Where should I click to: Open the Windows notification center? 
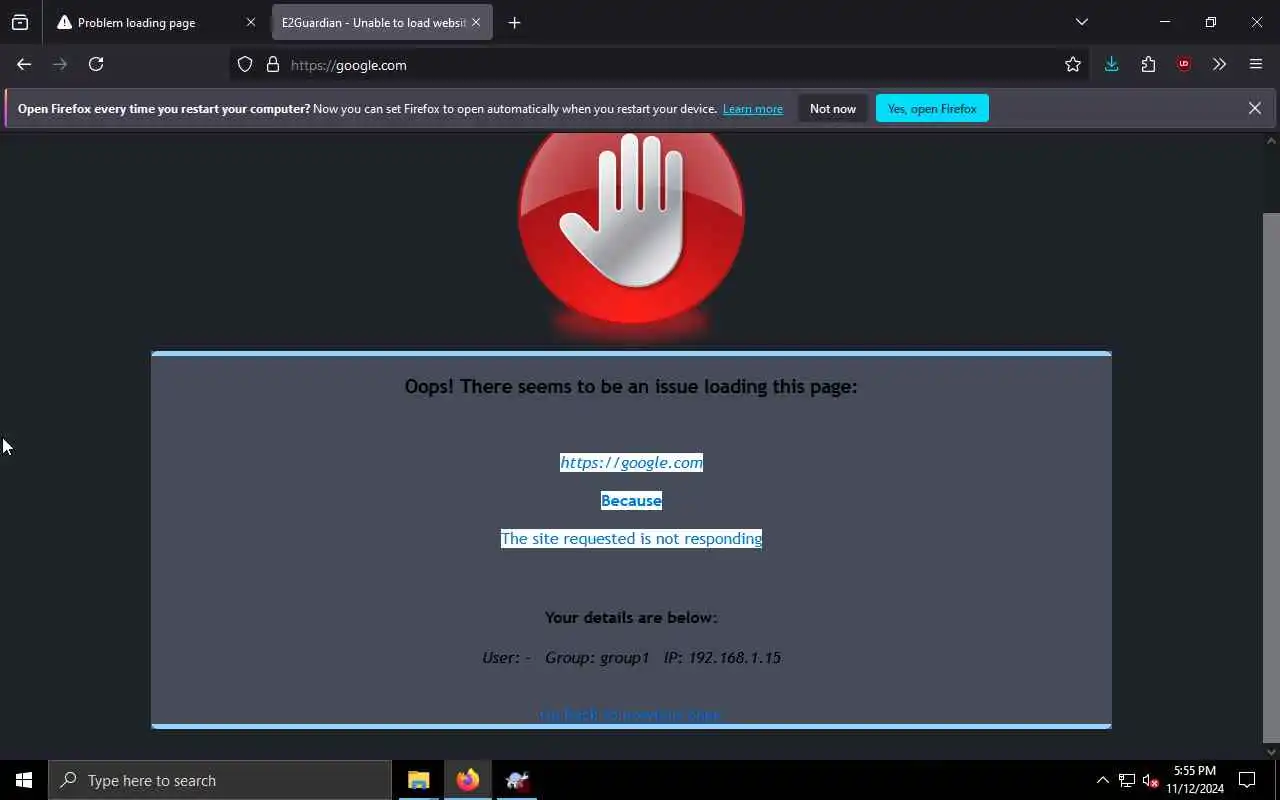pyautogui.click(x=1247, y=780)
